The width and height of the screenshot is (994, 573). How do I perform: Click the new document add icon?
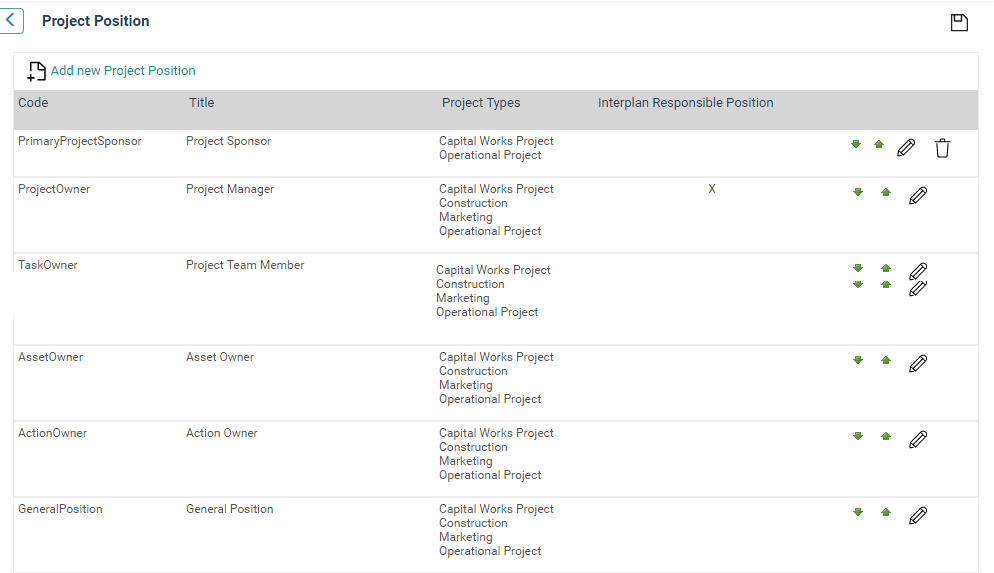[x=36, y=71]
